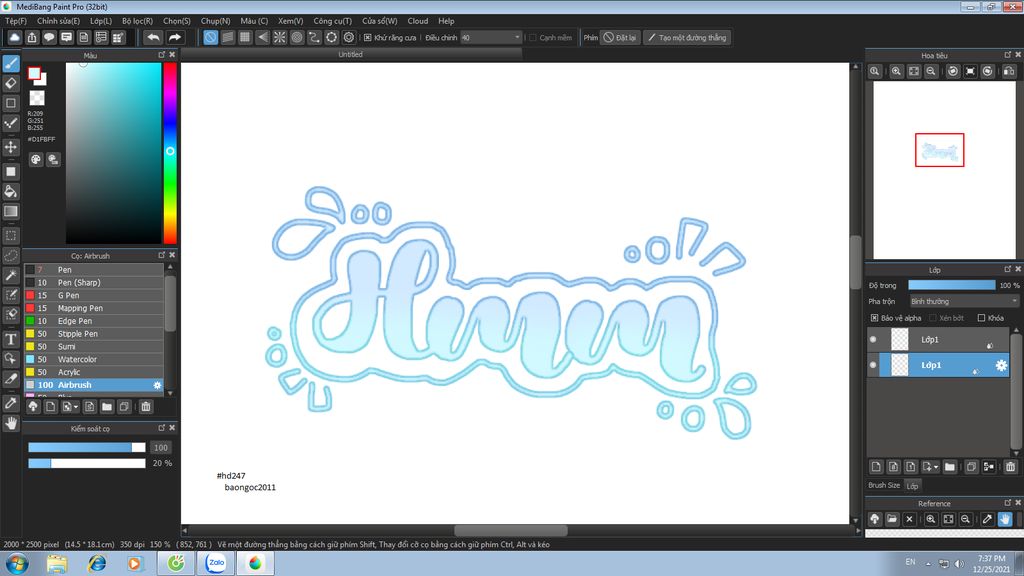Open the color palette icon in Màu panel
Image resolution: width=1024 pixels, height=576 pixels.
pos(36,159)
